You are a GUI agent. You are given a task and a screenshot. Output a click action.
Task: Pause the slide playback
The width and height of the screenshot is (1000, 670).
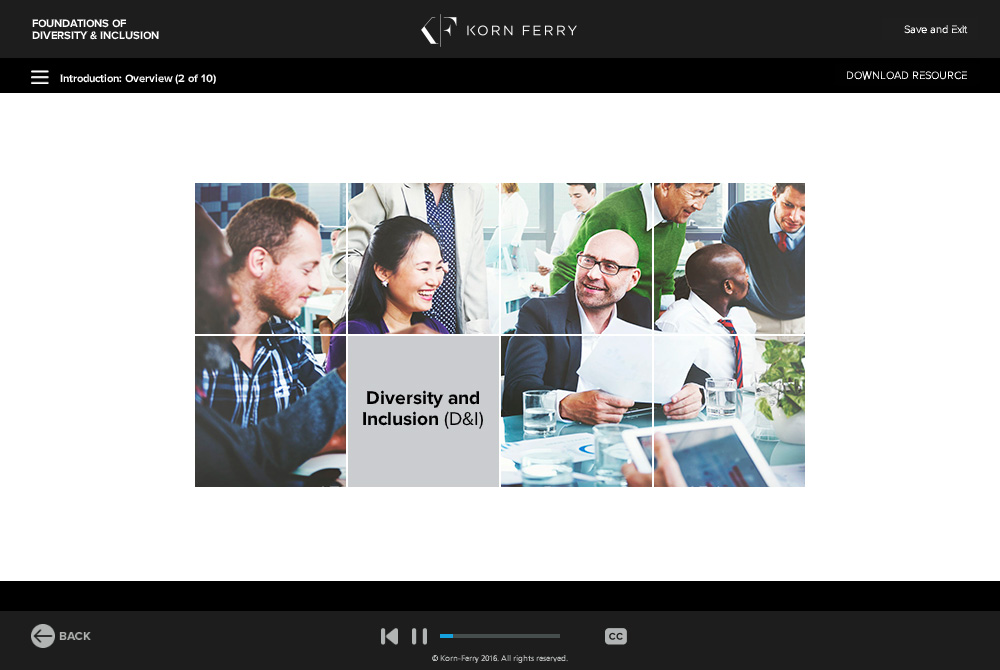click(419, 636)
